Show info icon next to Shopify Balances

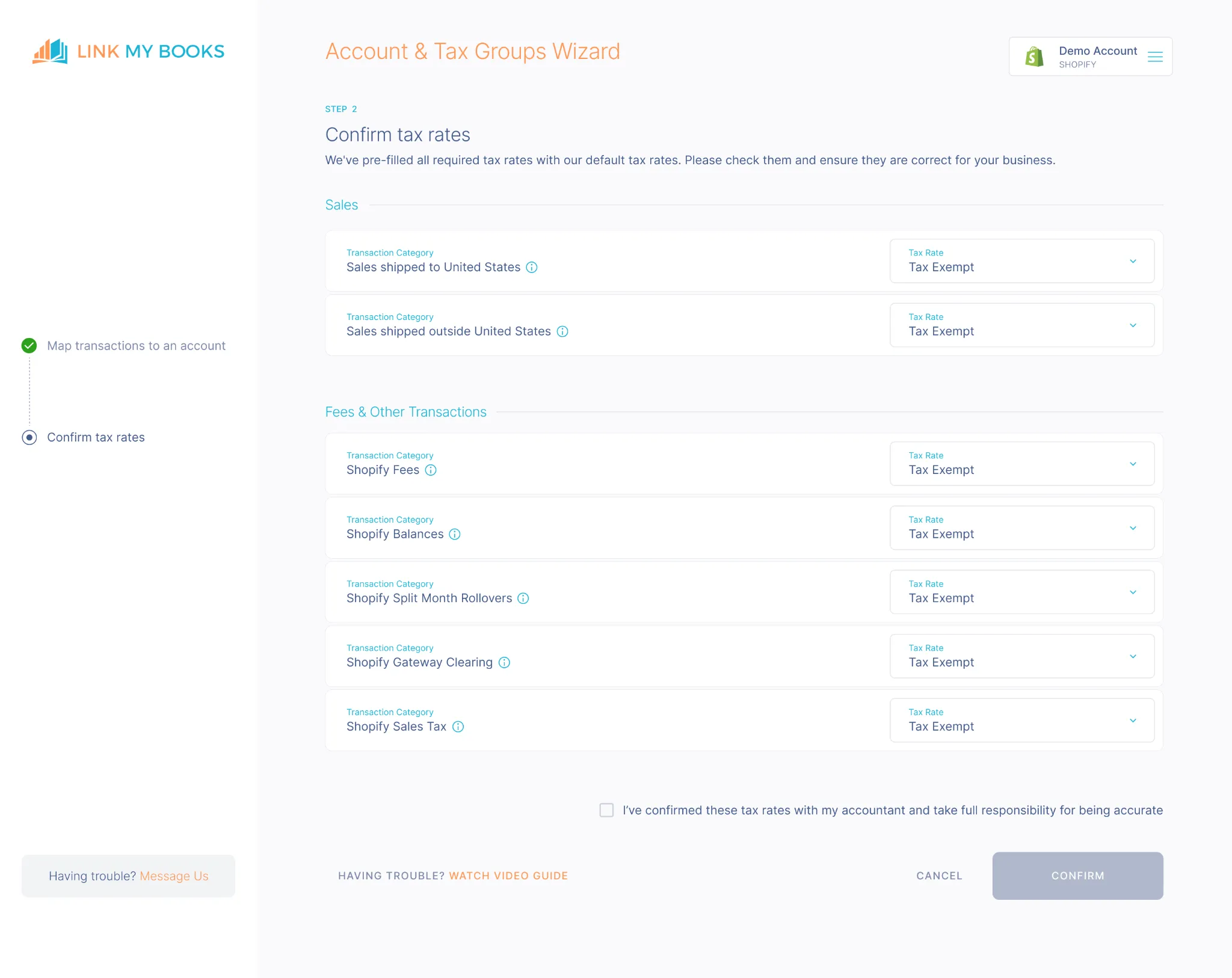click(455, 534)
